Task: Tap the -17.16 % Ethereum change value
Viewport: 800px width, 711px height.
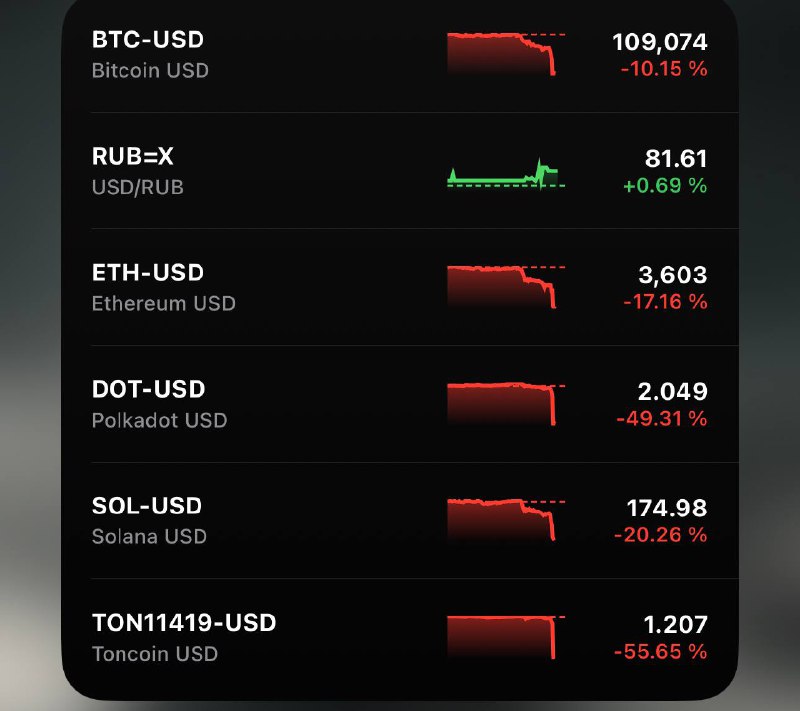Action: (663, 302)
